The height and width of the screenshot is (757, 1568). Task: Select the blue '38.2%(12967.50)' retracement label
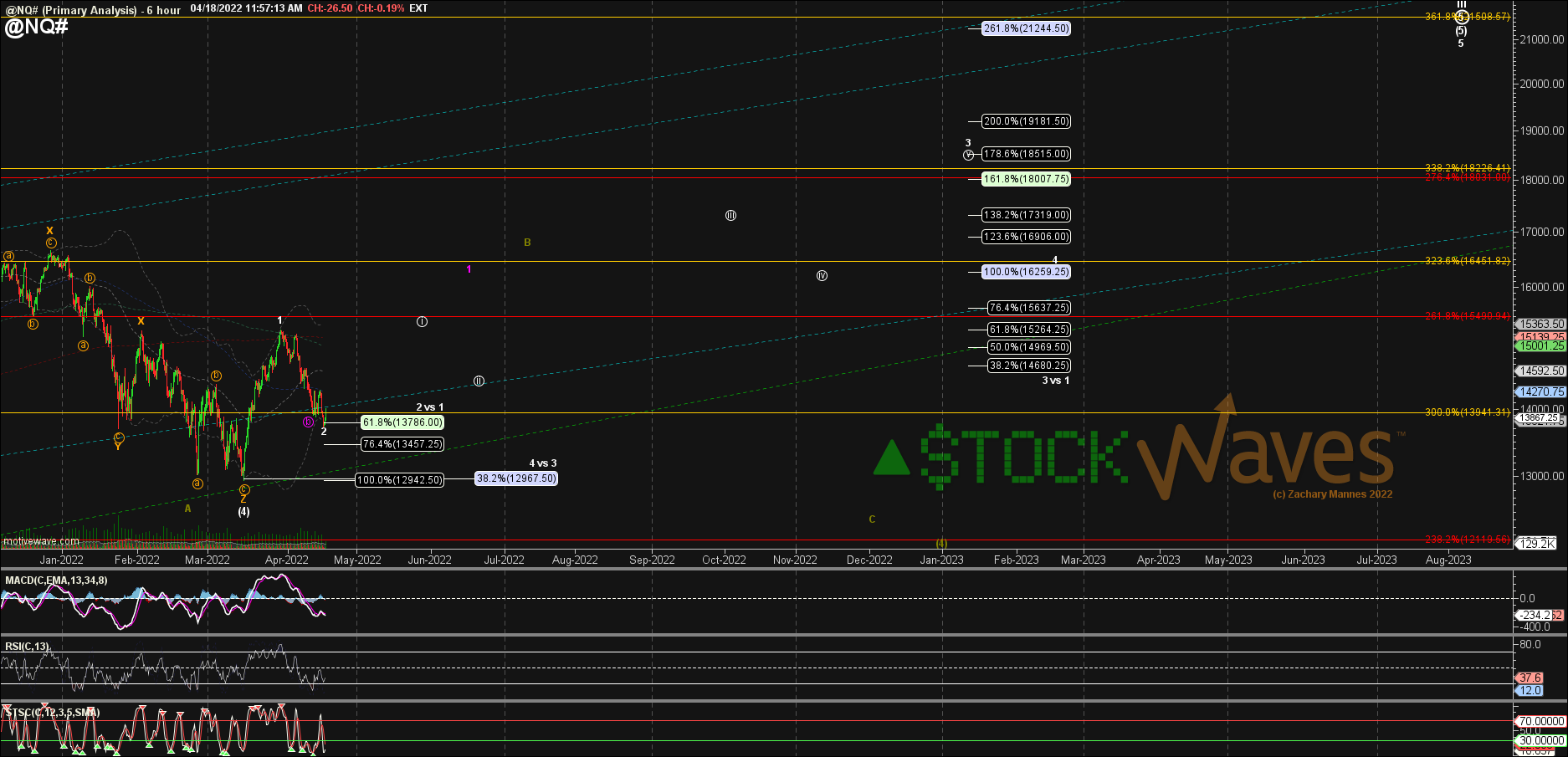[516, 478]
